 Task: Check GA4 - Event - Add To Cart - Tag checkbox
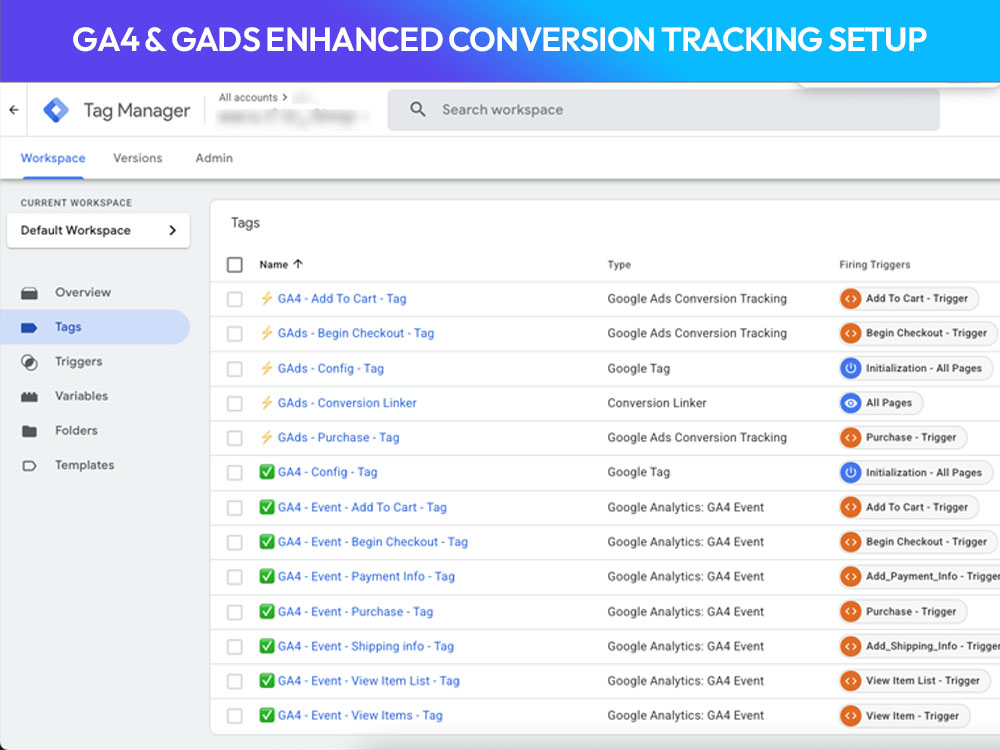(235, 508)
